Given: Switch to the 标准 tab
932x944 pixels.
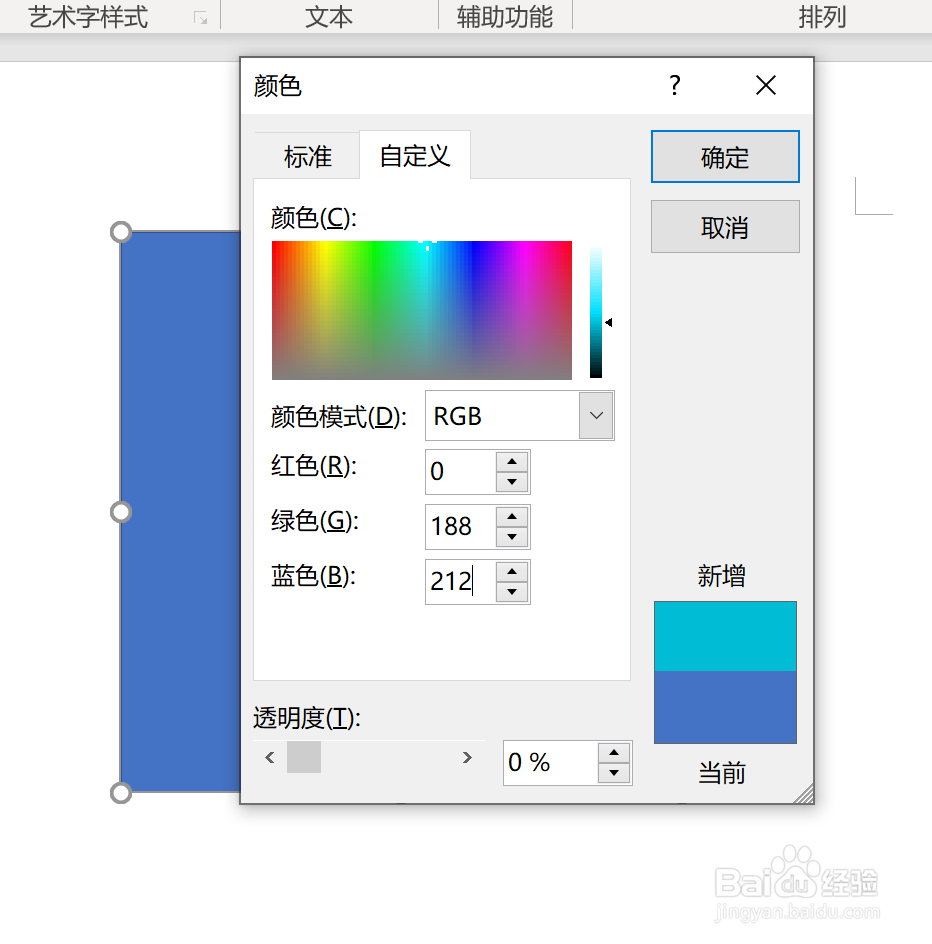Looking at the screenshot, I should click(307, 157).
